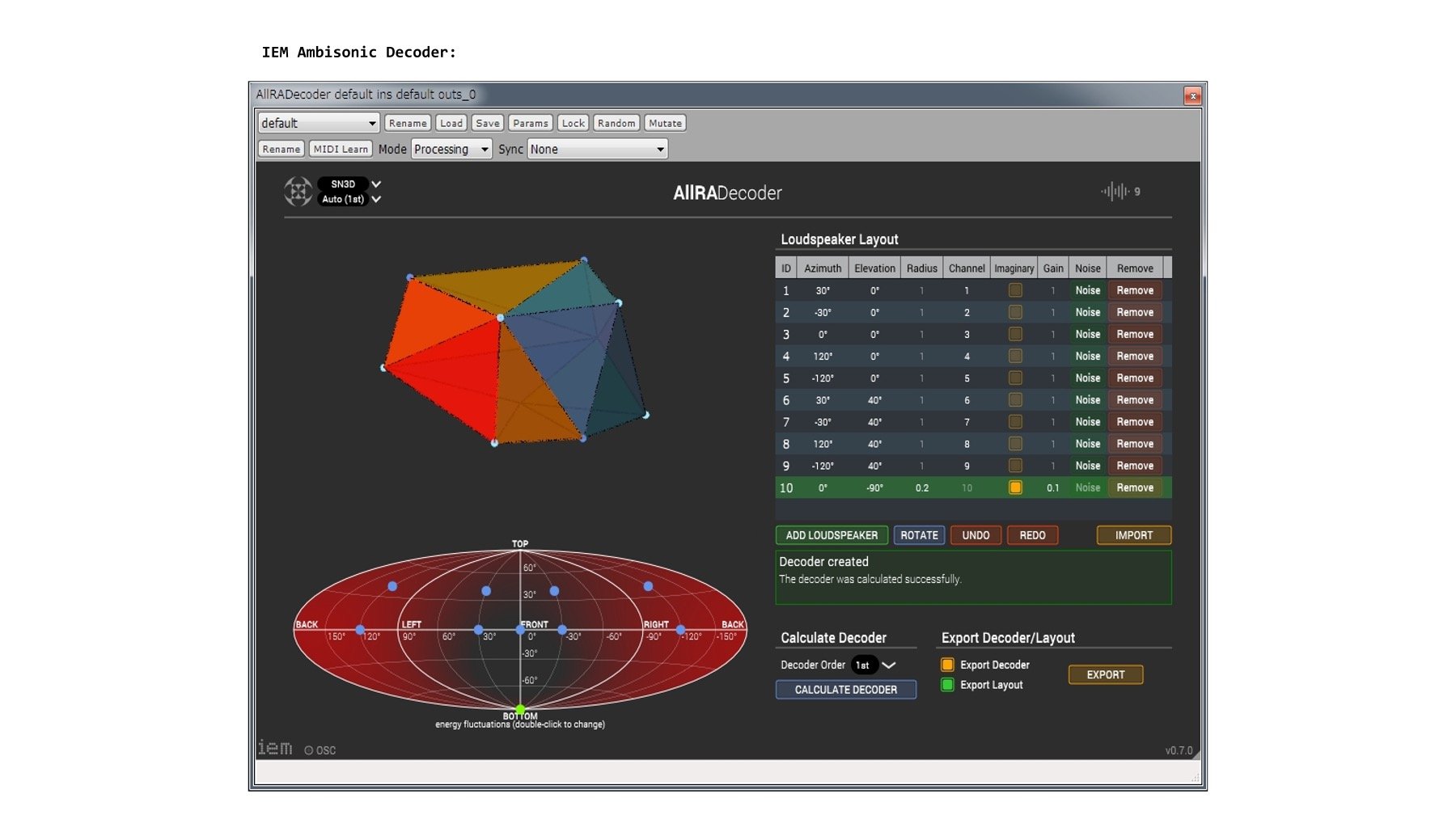Click the IEM logo
This screenshot has height=819, width=1456.
(x=275, y=748)
